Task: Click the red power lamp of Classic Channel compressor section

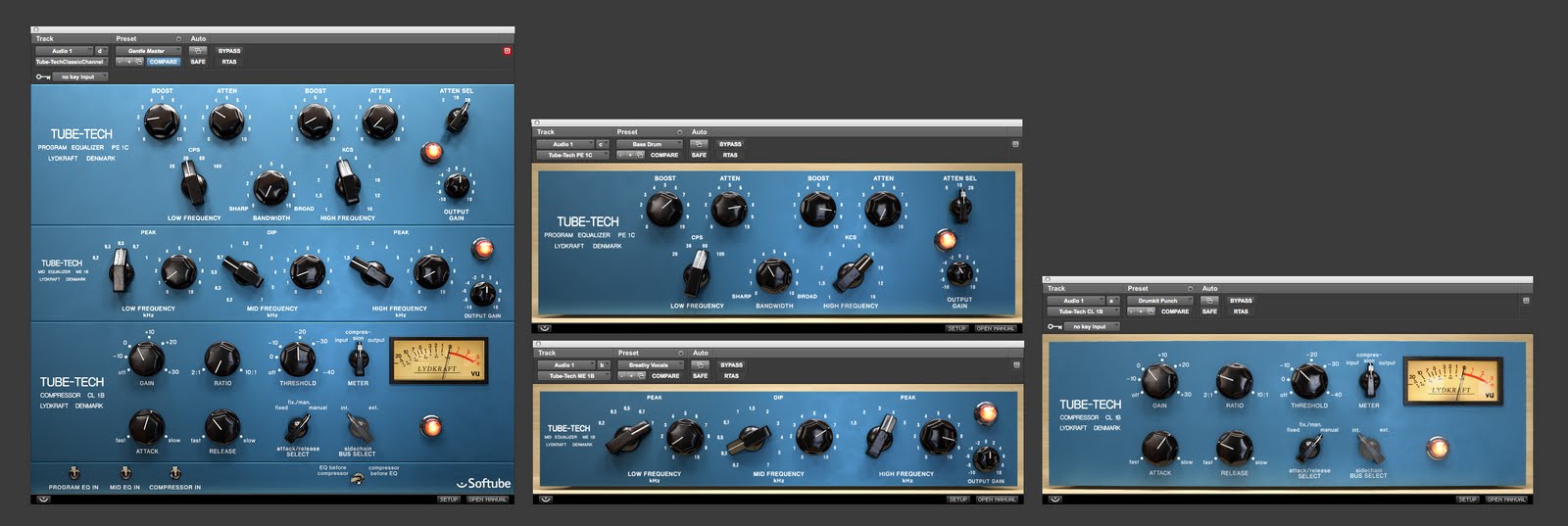Action: pos(429,426)
